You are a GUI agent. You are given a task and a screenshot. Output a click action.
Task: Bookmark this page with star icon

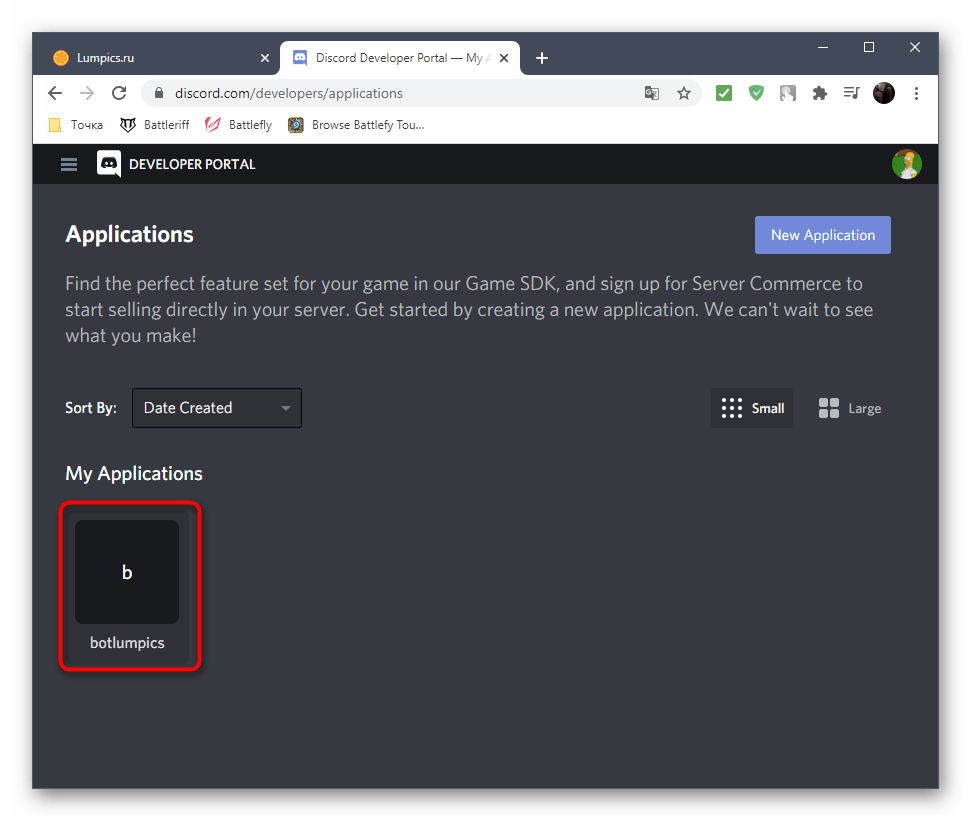(x=684, y=93)
